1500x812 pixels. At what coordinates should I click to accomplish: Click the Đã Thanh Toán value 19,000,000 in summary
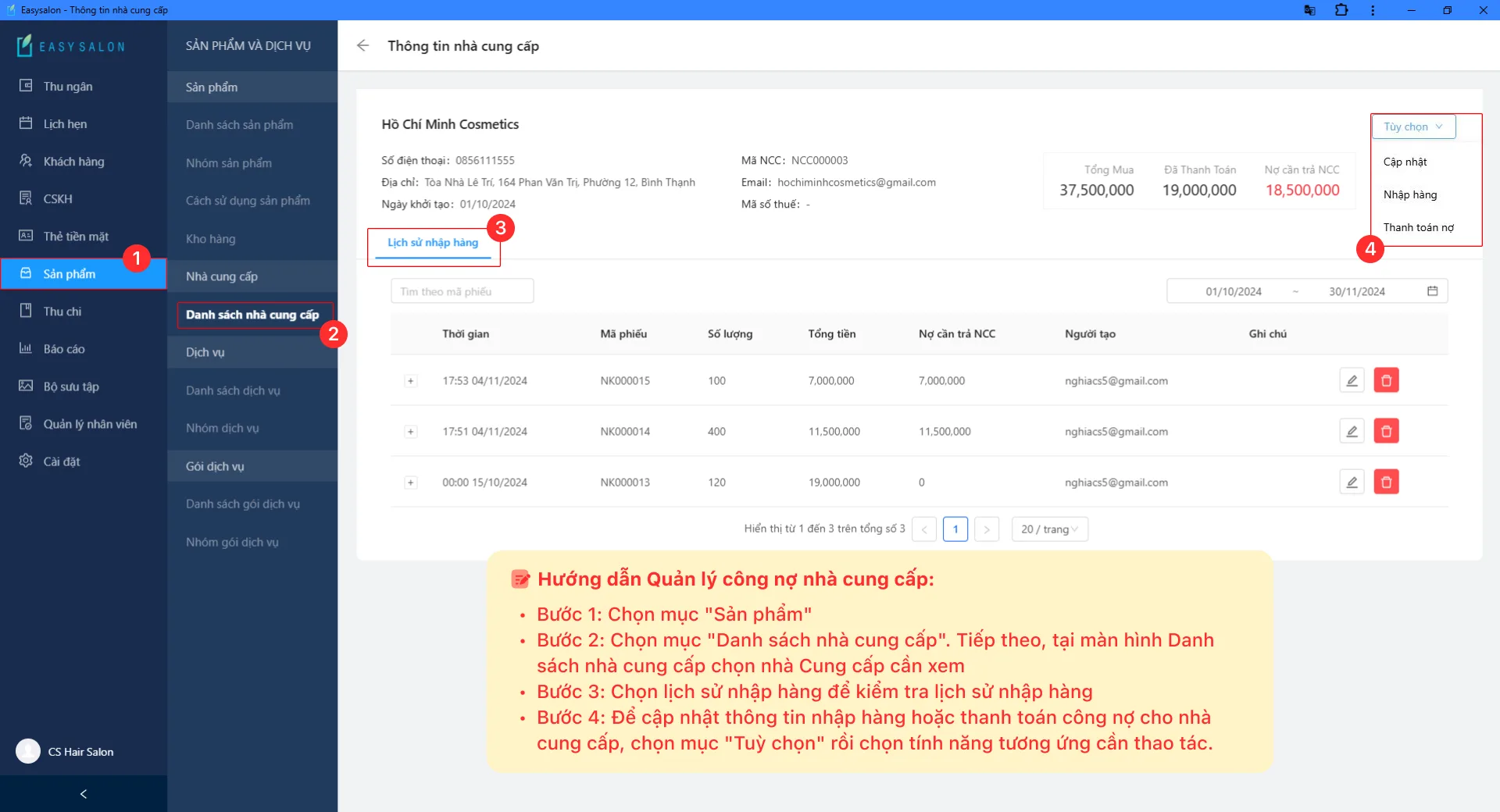(1199, 190)
